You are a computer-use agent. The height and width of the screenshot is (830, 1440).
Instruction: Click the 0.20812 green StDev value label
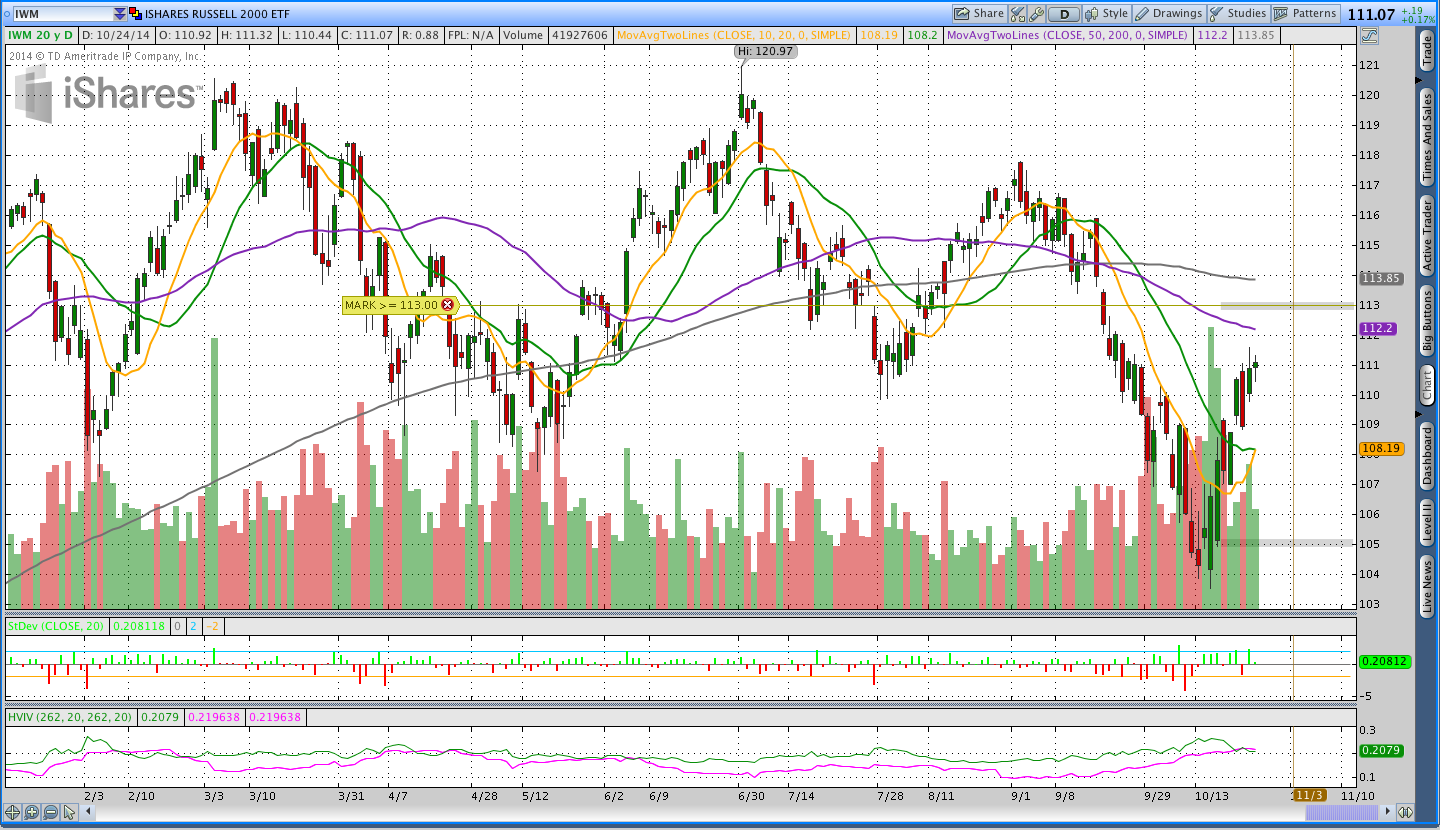(x=1384, y=662)
